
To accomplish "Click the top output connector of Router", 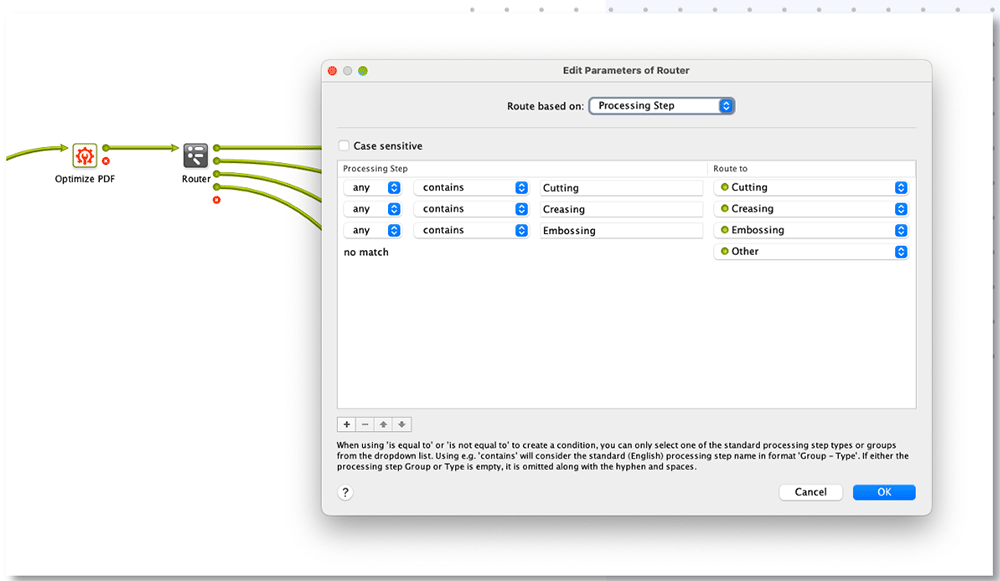I will [217, 148].
